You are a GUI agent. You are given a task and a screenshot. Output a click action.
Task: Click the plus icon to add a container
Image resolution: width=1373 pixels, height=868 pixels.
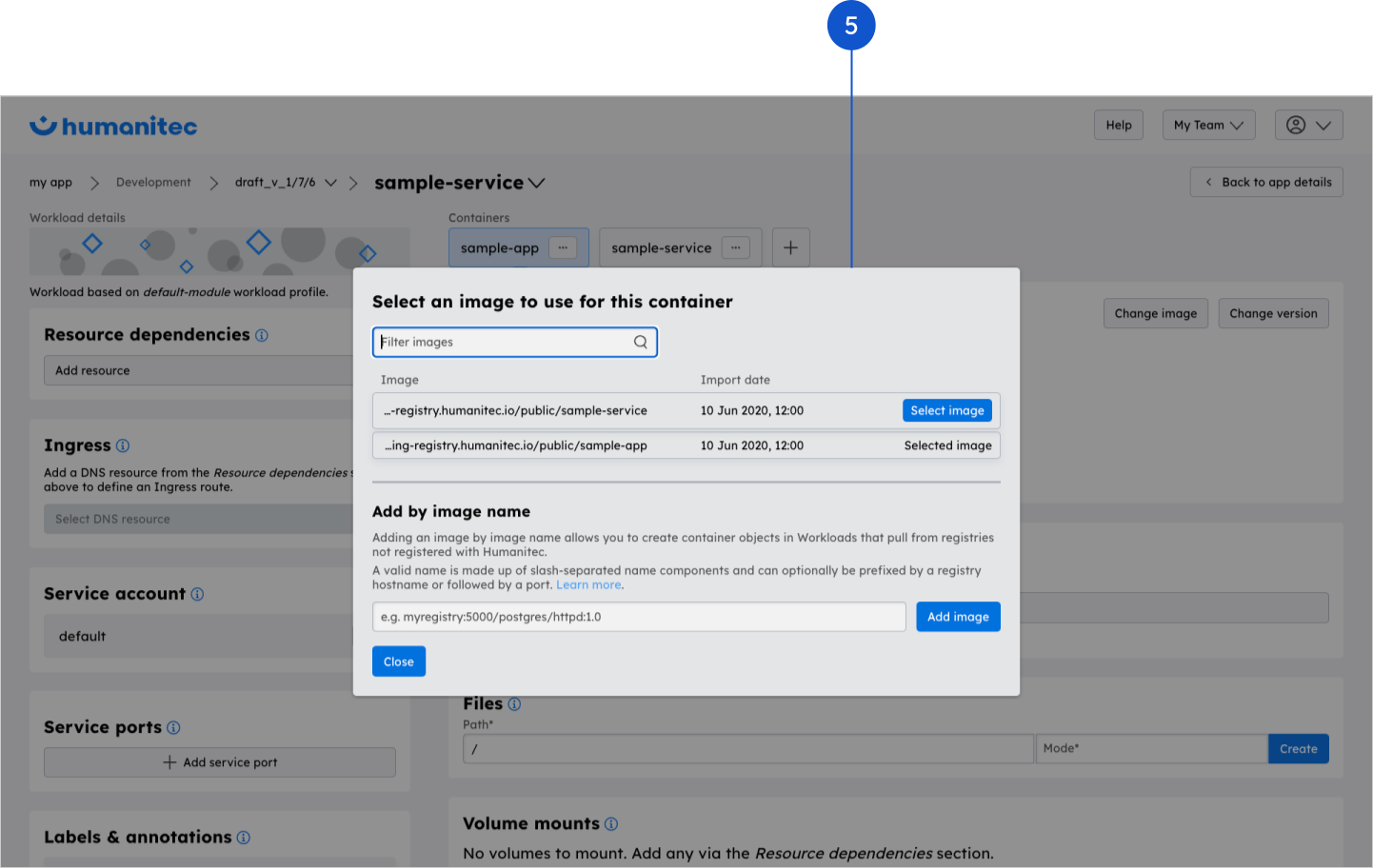[790, 247]
